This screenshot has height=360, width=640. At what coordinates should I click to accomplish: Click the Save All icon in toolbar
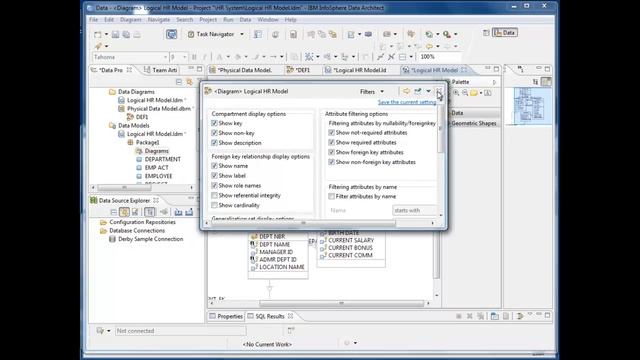point(126,35)
